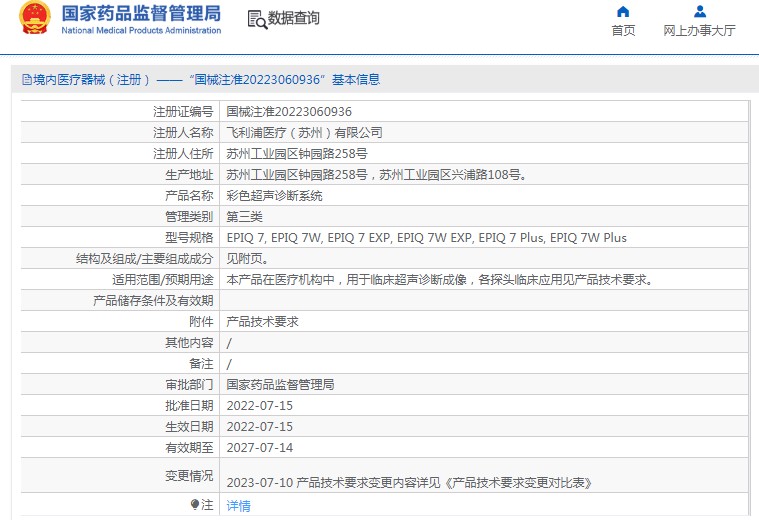Go to 首页 link text
The width and height of the screenshot is (759, 520).
click(623, 31)
